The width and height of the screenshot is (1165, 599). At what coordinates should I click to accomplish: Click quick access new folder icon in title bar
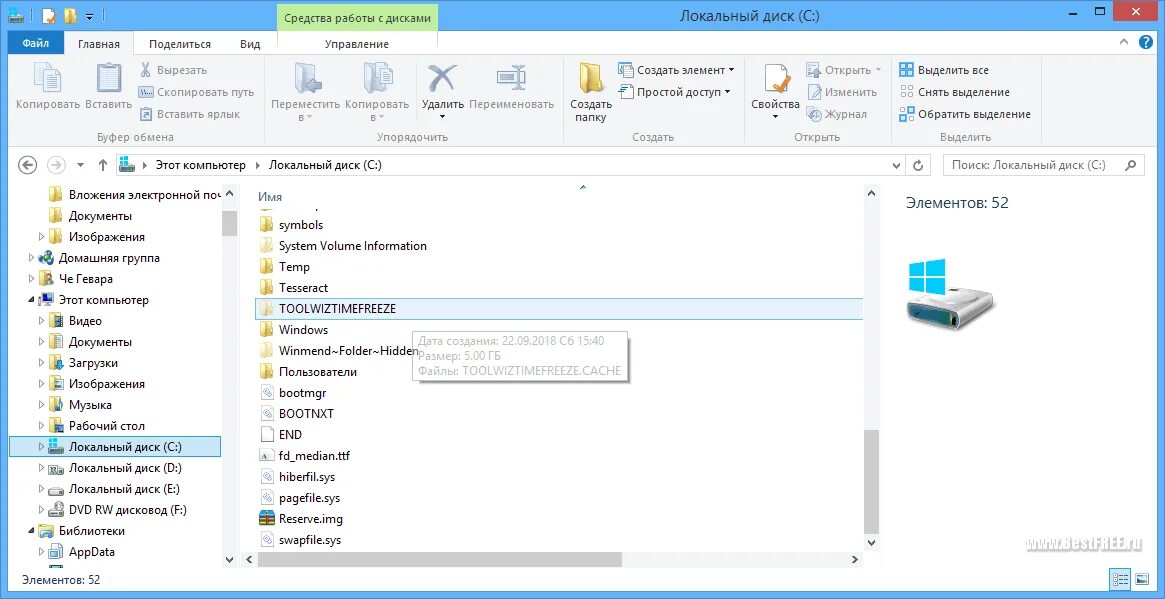point(70,16)
